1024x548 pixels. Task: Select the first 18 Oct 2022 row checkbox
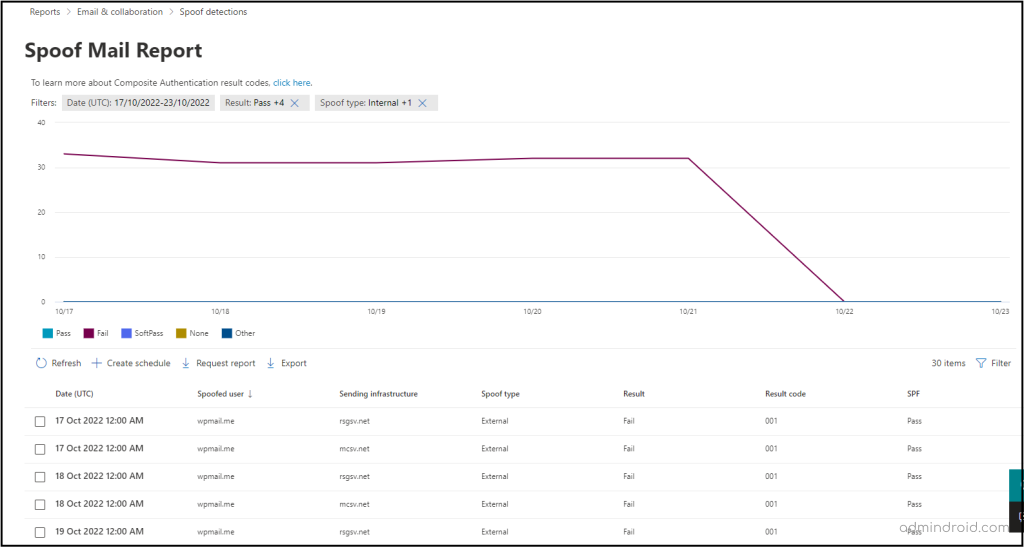40,477
